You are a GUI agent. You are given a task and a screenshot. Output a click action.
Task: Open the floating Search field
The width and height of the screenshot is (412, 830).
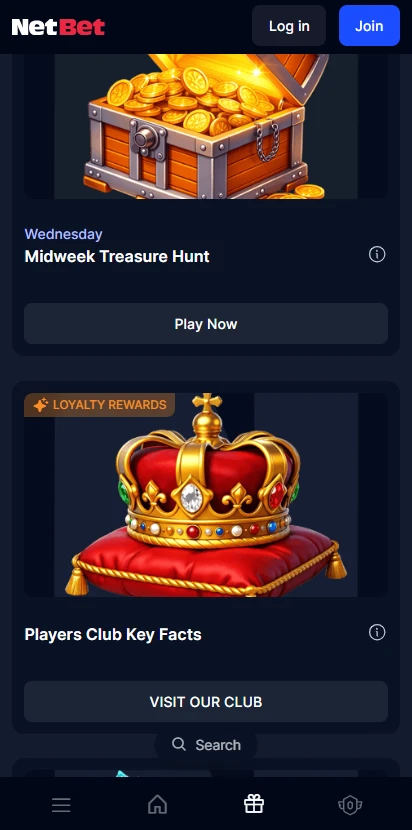pyautogui.click(x=206, y=745)
